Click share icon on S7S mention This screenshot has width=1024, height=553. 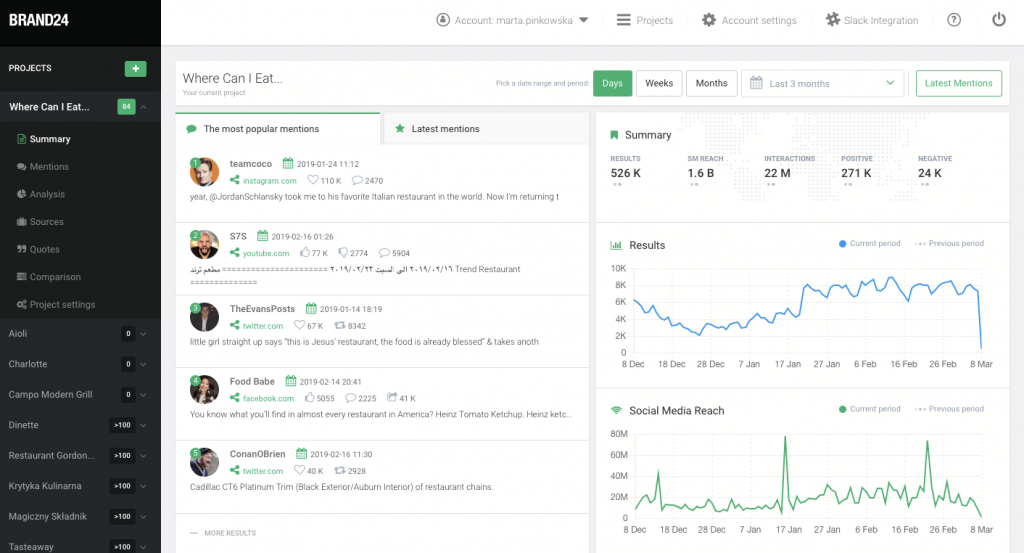click(234, 253)
